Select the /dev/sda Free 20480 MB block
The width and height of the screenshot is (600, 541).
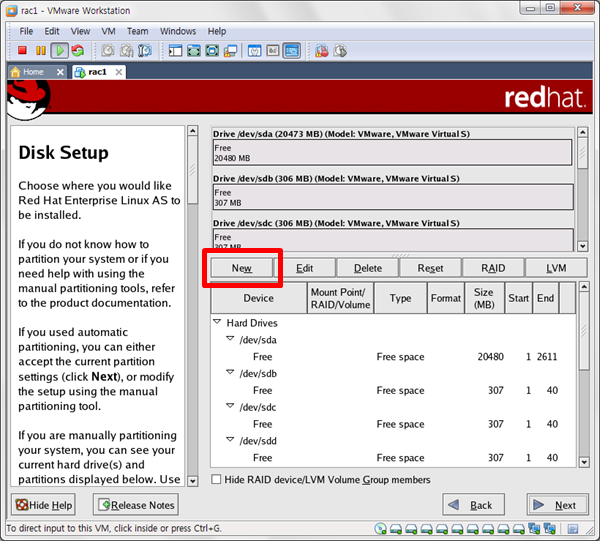(392, 153)
